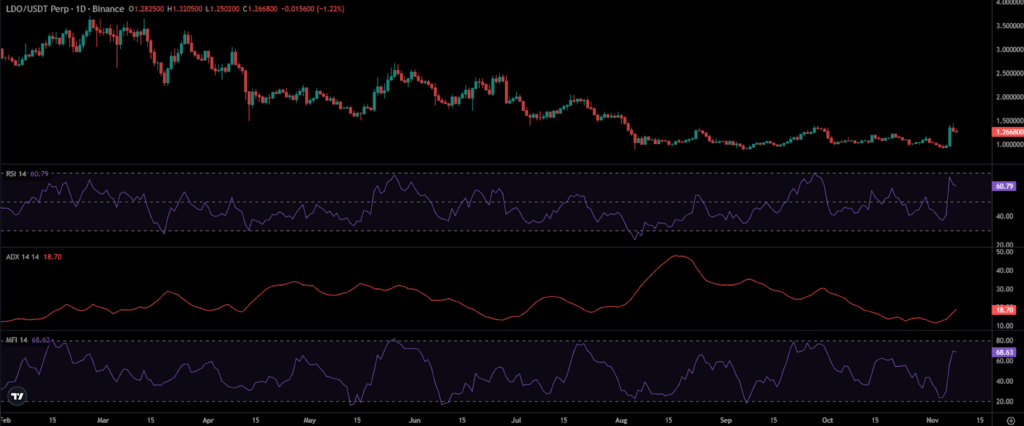This screenshot has width=1024, height=426.
Task: Click the purple 60.79 RSI axis tag
Action: tap(1003, 186)
